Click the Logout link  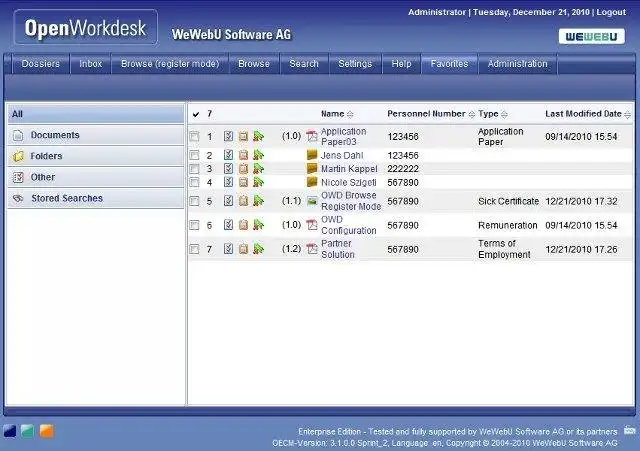point(611,12)
